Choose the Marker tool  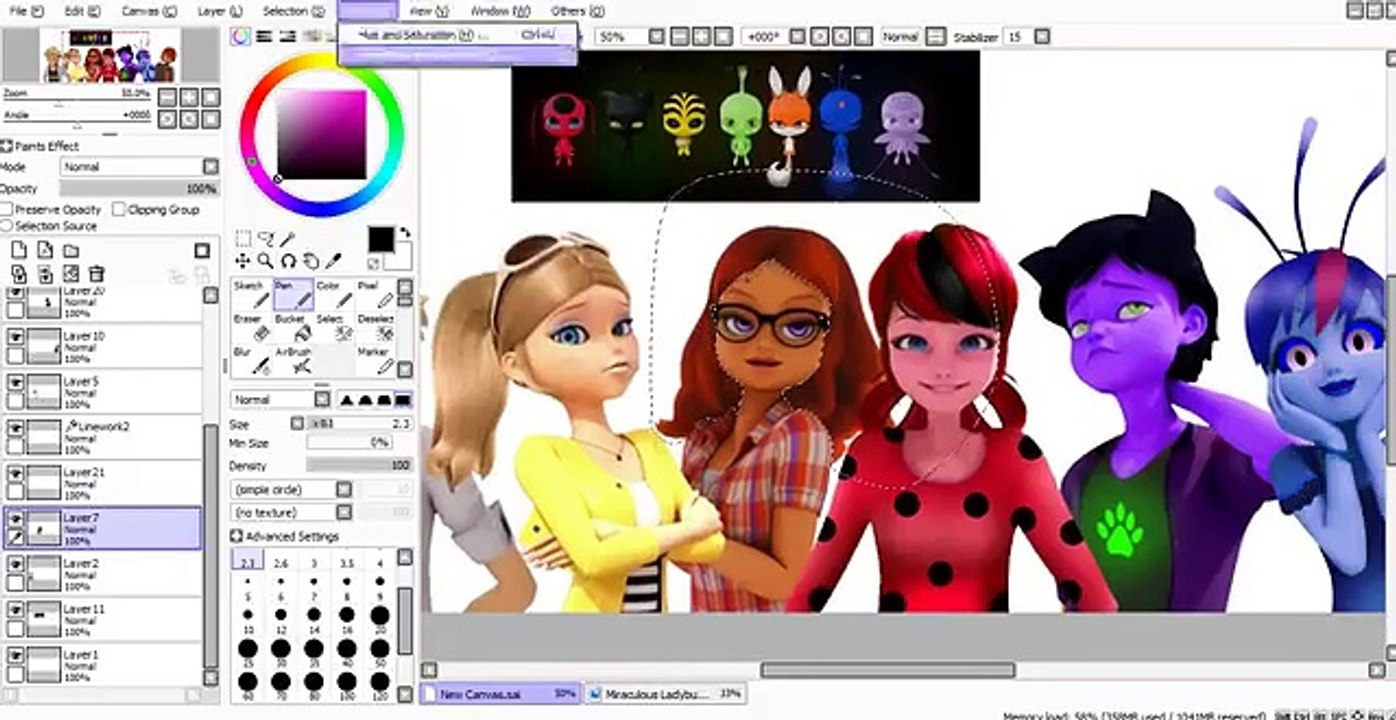pos(375,361)
